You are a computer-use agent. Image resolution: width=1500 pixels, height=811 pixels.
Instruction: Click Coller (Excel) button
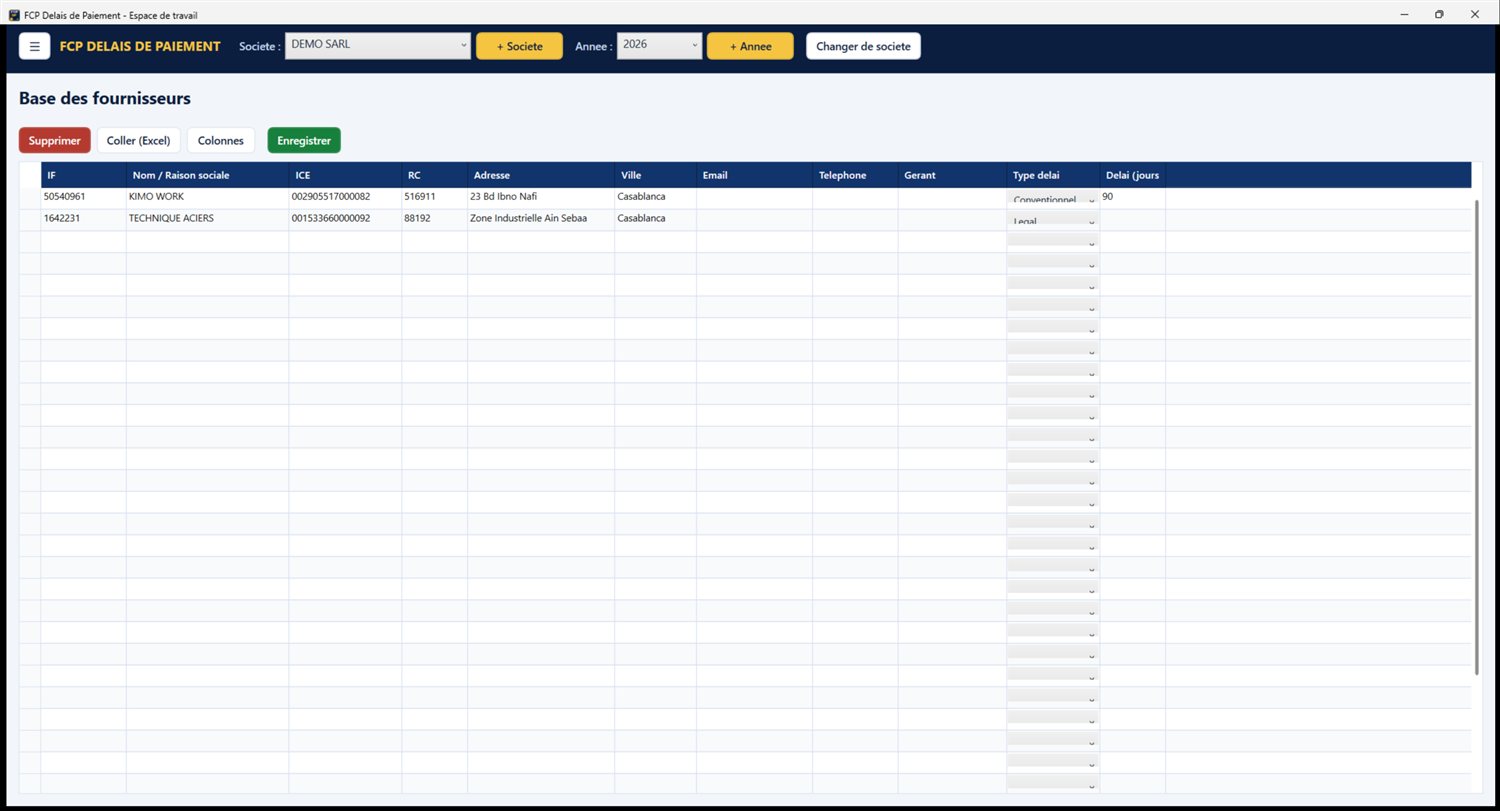click(139, 141)
